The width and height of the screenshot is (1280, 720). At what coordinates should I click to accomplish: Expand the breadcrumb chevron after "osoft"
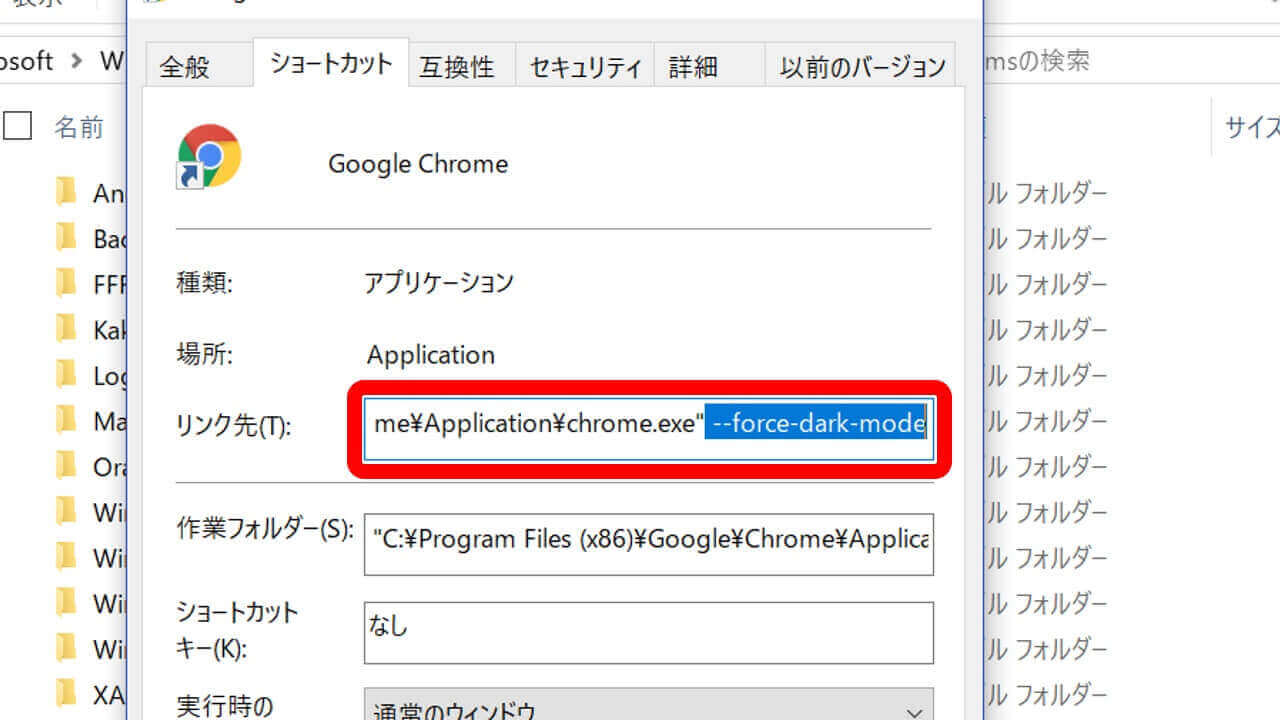click(x=77, y=61)
